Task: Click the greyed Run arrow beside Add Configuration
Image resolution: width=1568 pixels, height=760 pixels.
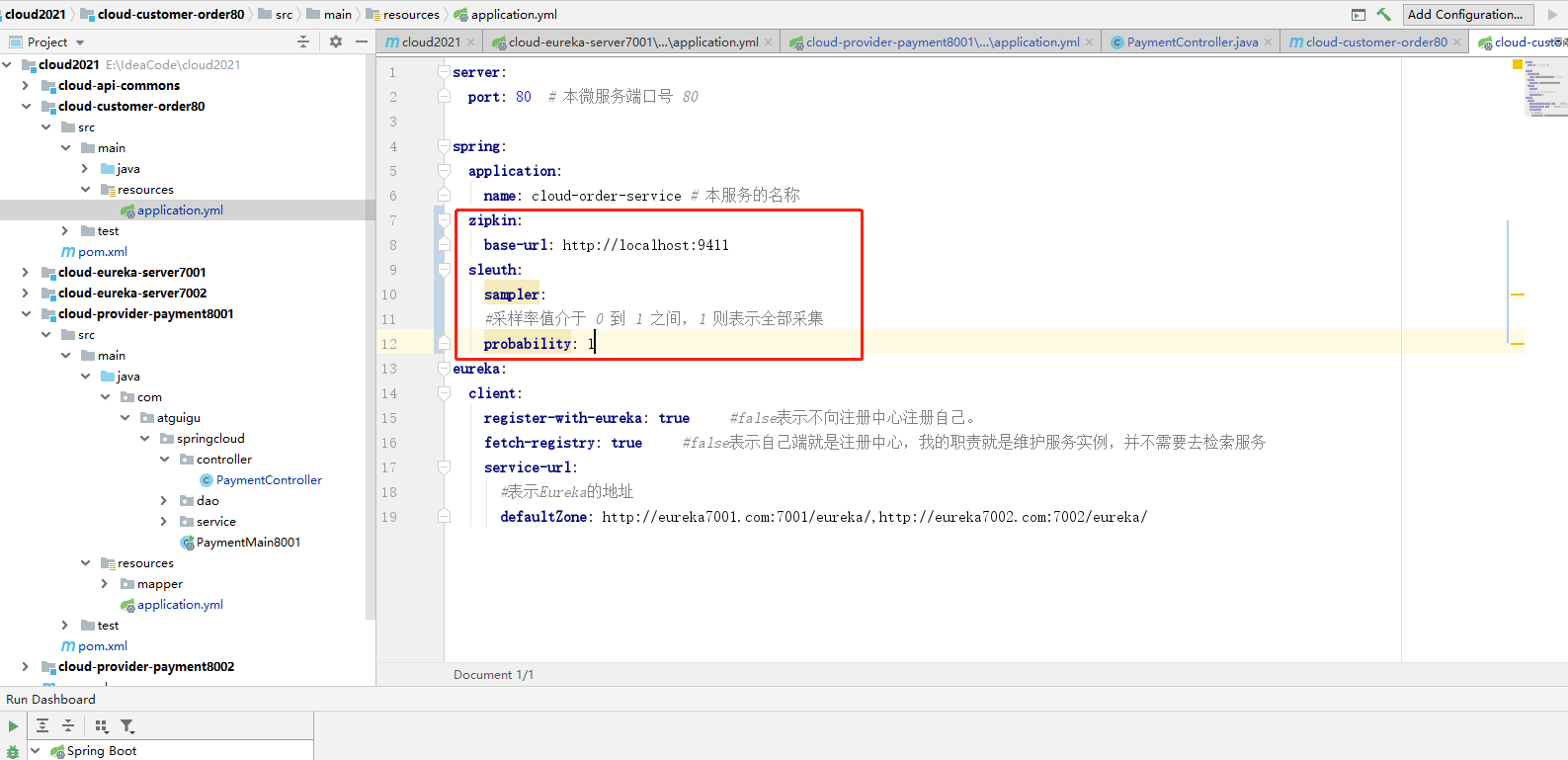Action: point(1552,14)
